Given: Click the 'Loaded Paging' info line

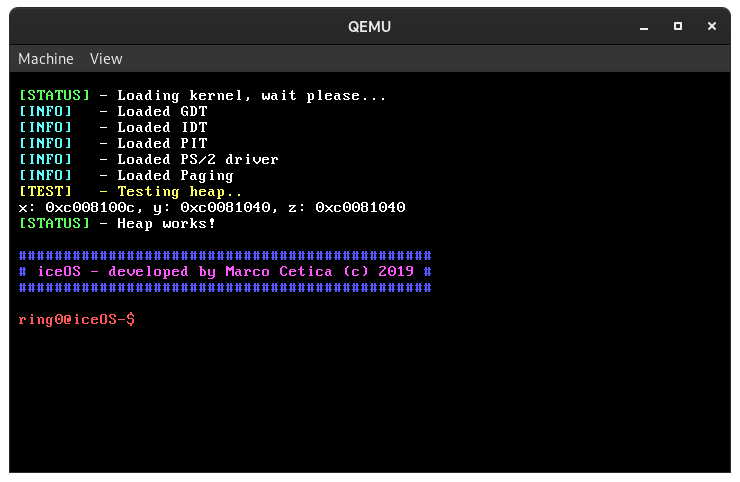Looking at the screenshot, I should coord(175,176).
